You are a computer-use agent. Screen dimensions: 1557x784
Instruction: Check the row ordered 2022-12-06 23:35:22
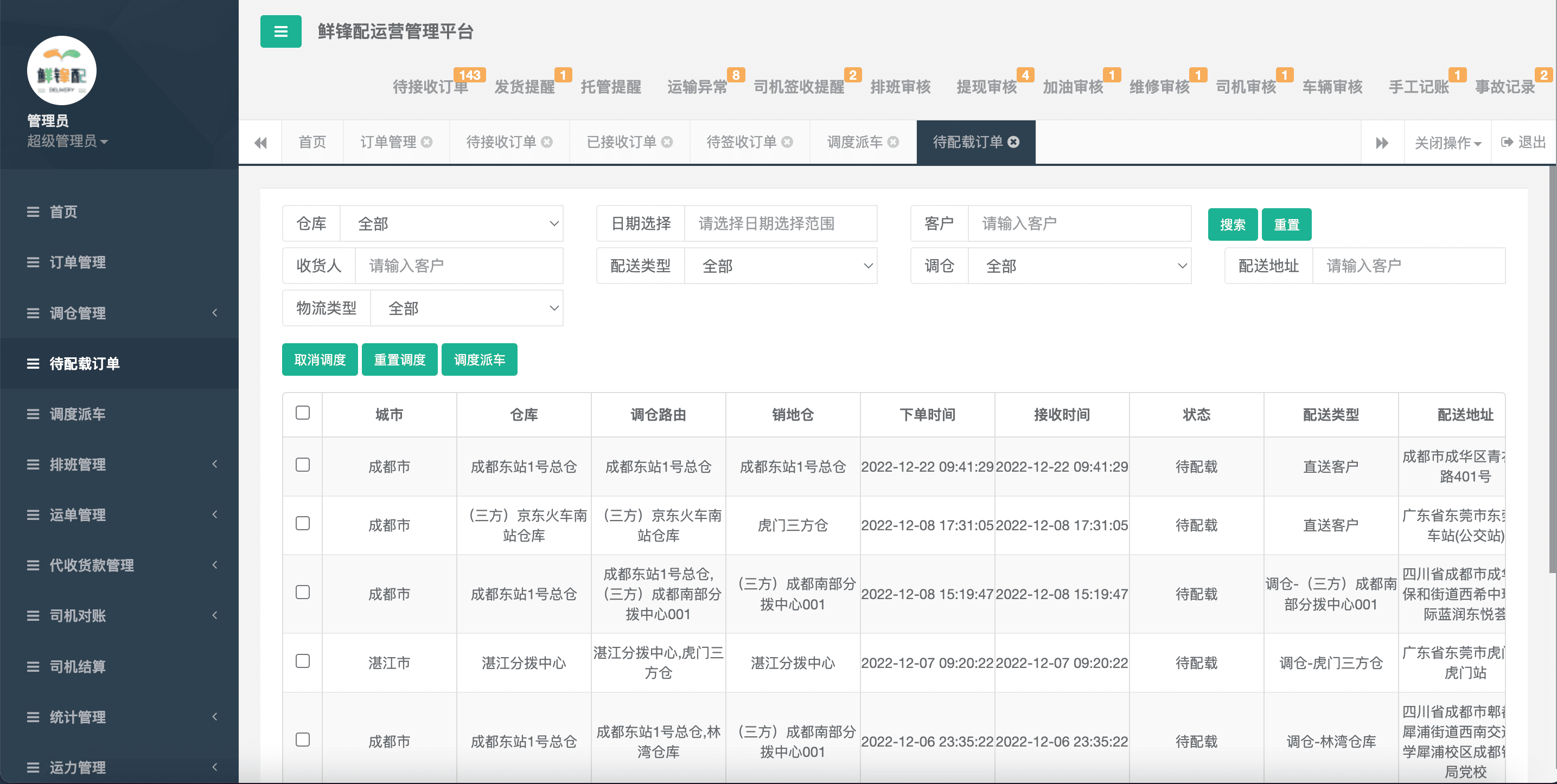pos(303,740)
